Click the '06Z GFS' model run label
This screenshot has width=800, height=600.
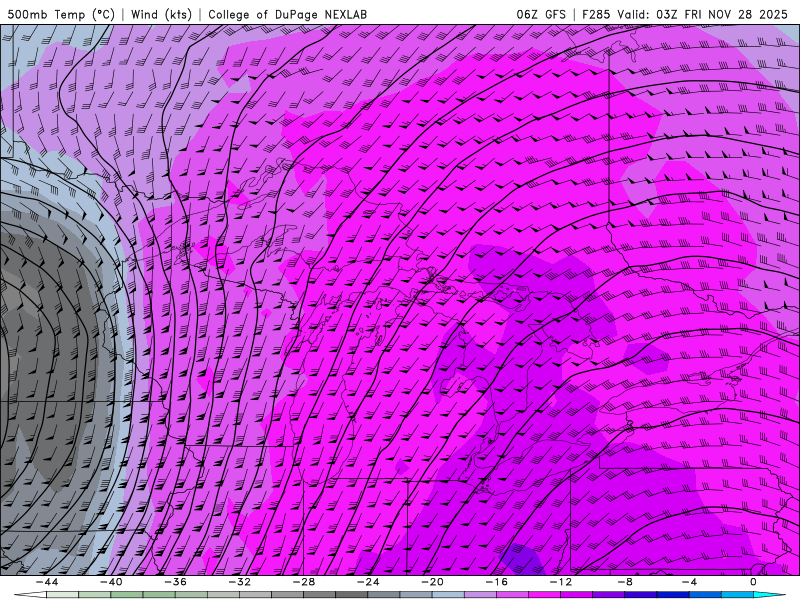coord(541,14)
